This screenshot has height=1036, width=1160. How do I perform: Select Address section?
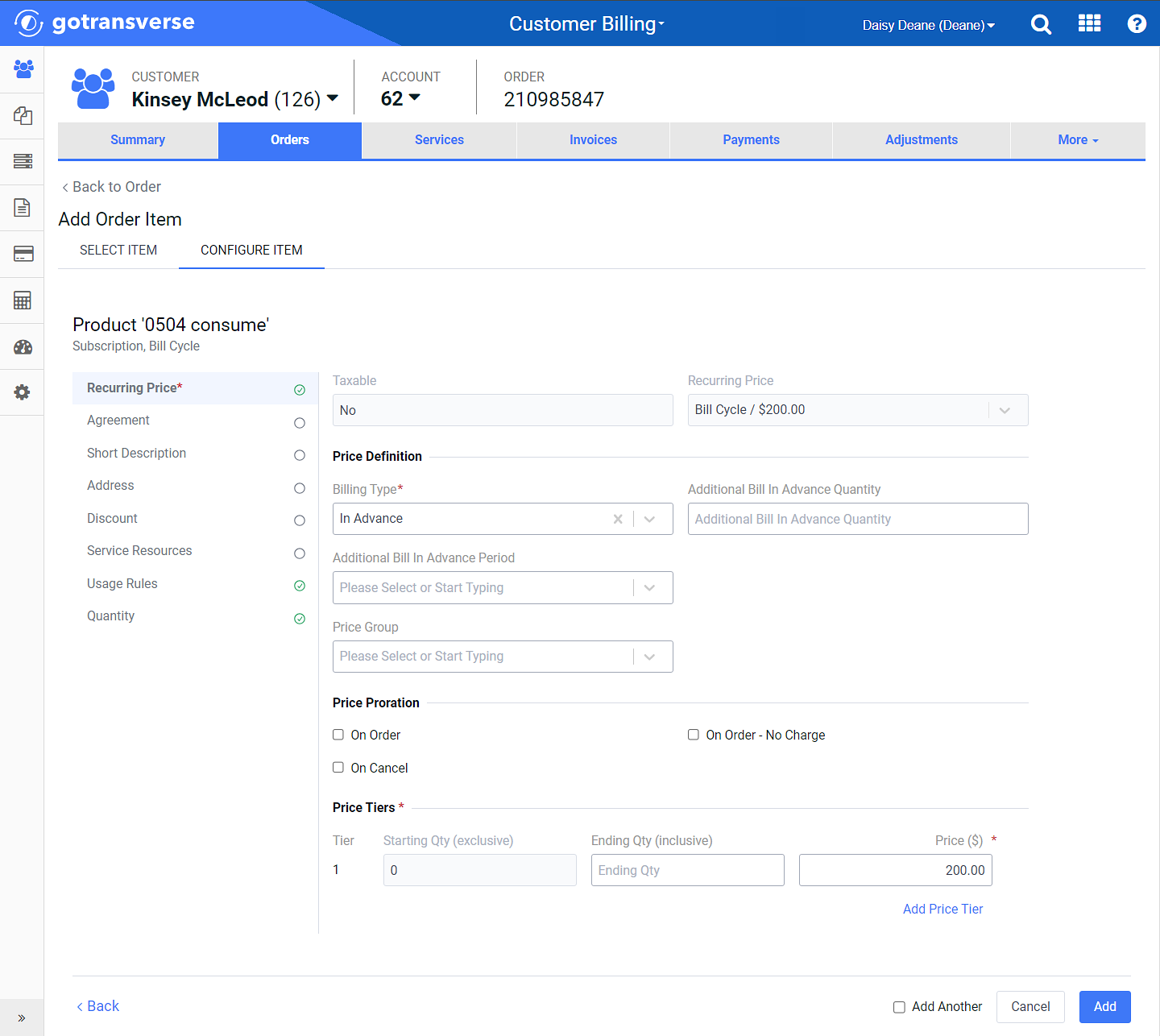195,486
